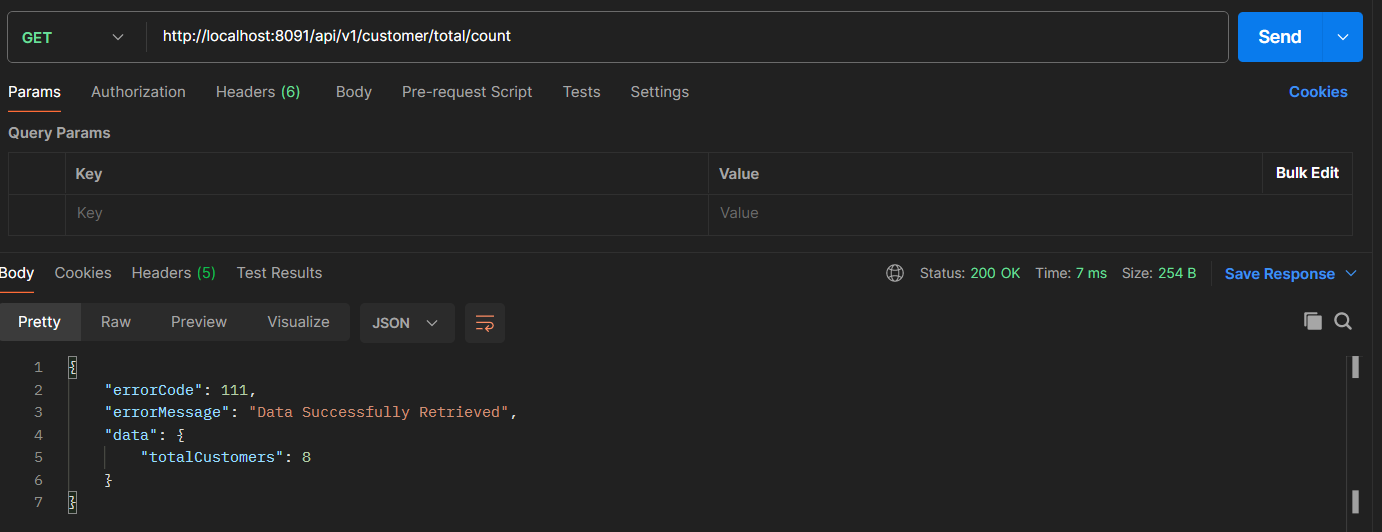Click the Cookies link on the right
The height and width of the screenshot is (532, 1382).
pyautogui.click(x=1317, y=92)
